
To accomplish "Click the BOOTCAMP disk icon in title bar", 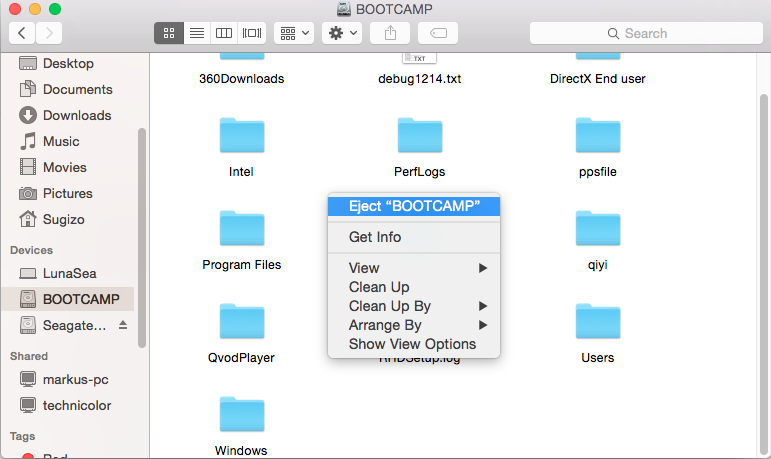I will 344,9.
